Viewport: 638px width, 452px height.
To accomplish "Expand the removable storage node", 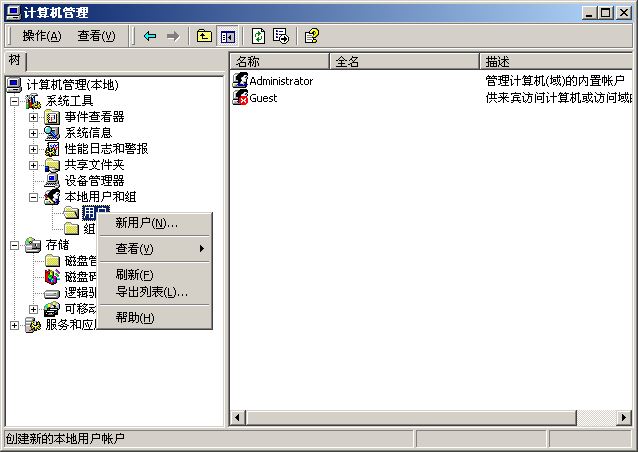I will tap(33, 309).
